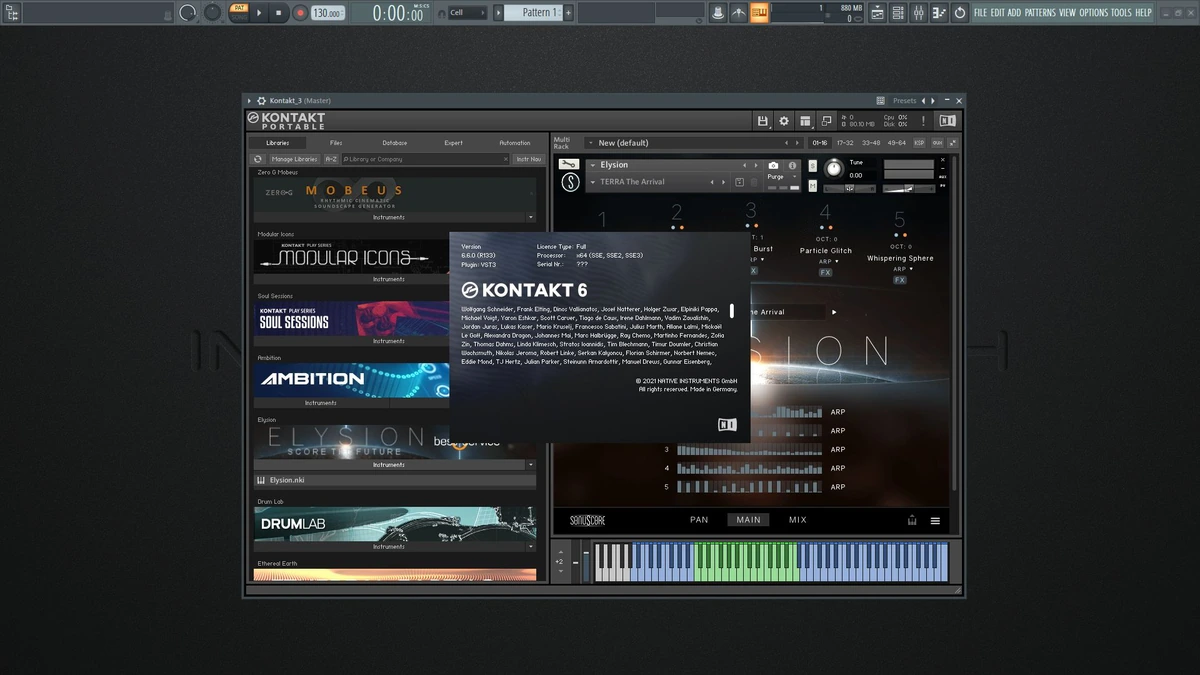Switch to the Database tab
The width and height of the screenshot is (1200, 675).
click(394, 143)
